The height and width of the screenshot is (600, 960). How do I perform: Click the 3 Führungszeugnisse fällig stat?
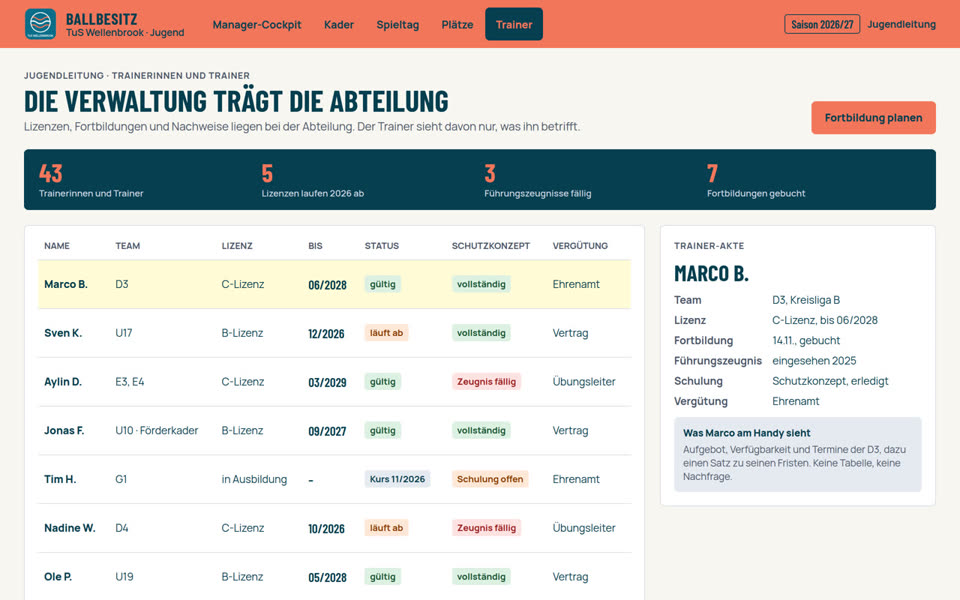click(538, 180)
